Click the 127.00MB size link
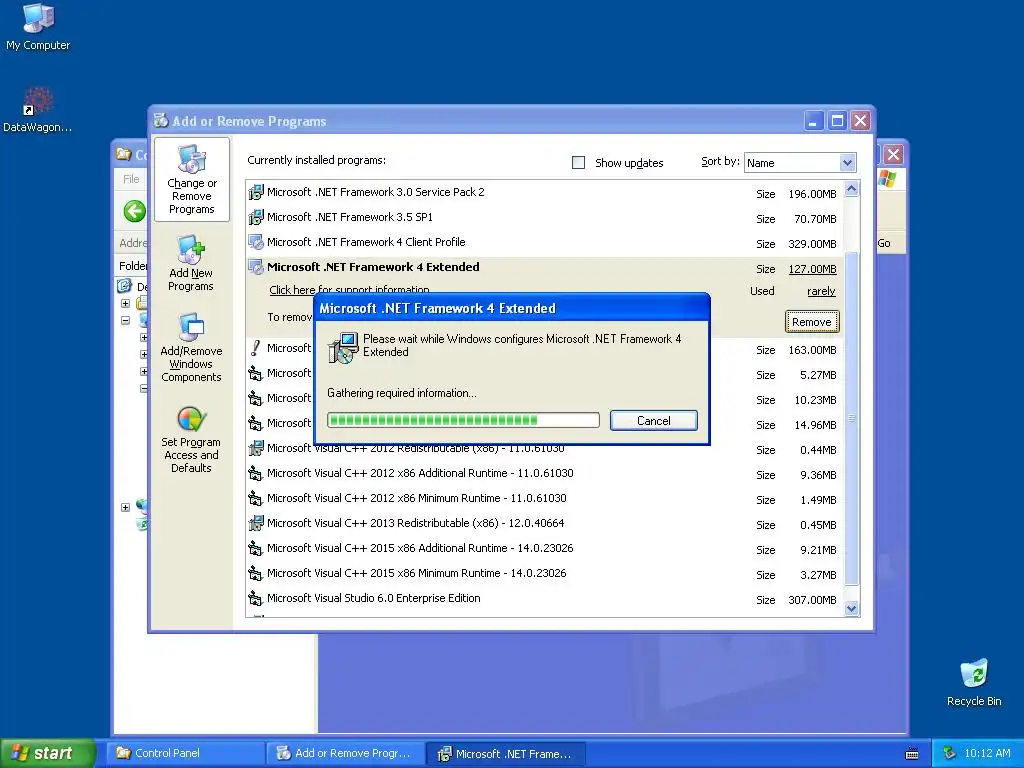1024x768 pixels. coord(812,269)
